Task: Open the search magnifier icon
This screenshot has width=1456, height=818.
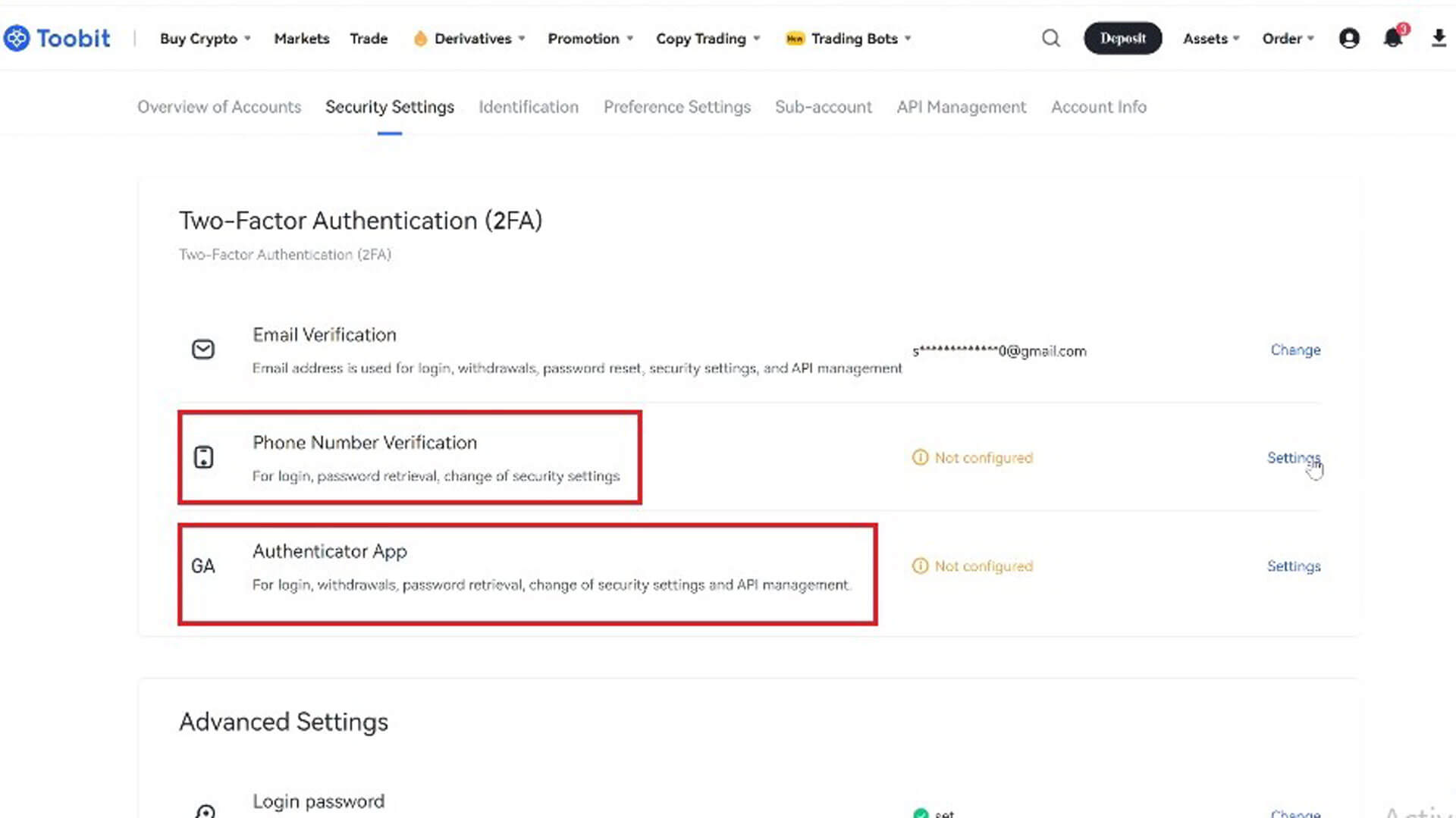Action: click(1050, 38)
